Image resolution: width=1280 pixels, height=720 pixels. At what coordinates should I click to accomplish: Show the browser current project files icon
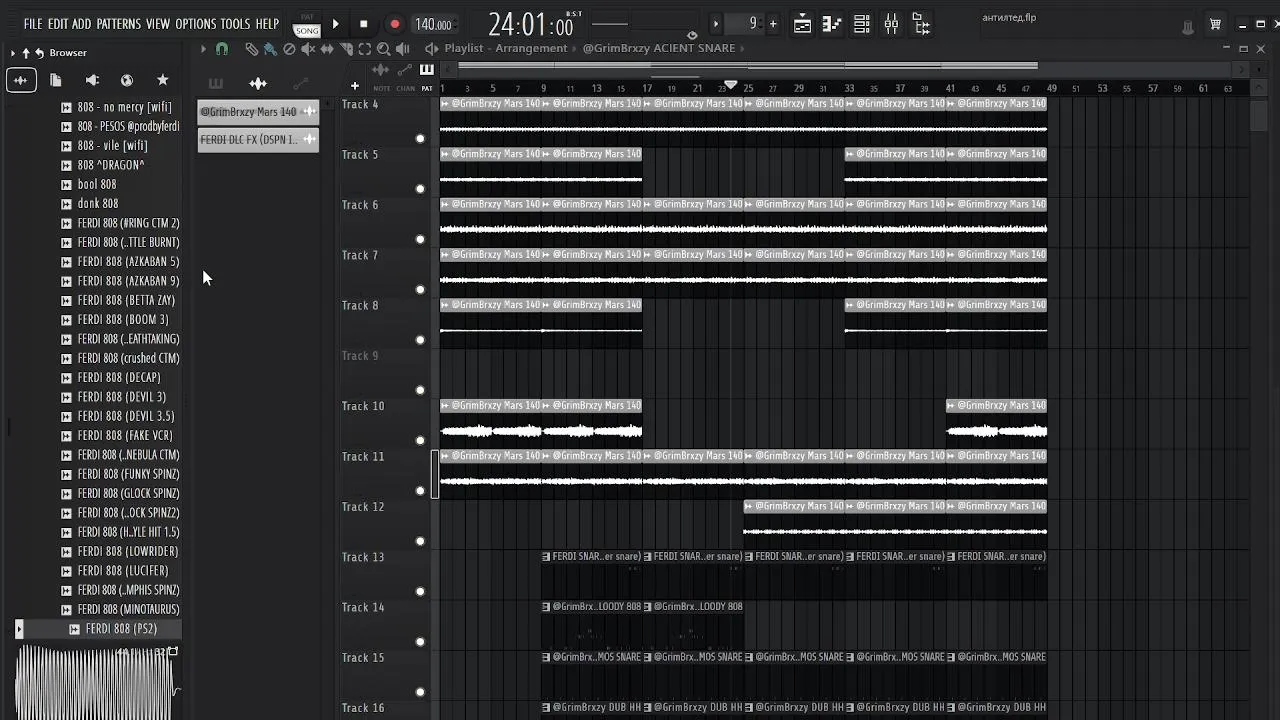pos(56,80)
